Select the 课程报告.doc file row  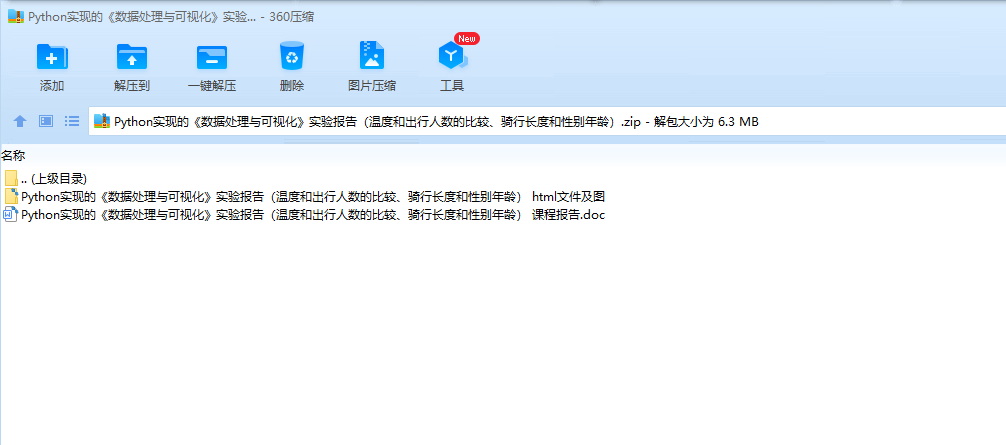[x=305, y=215]
